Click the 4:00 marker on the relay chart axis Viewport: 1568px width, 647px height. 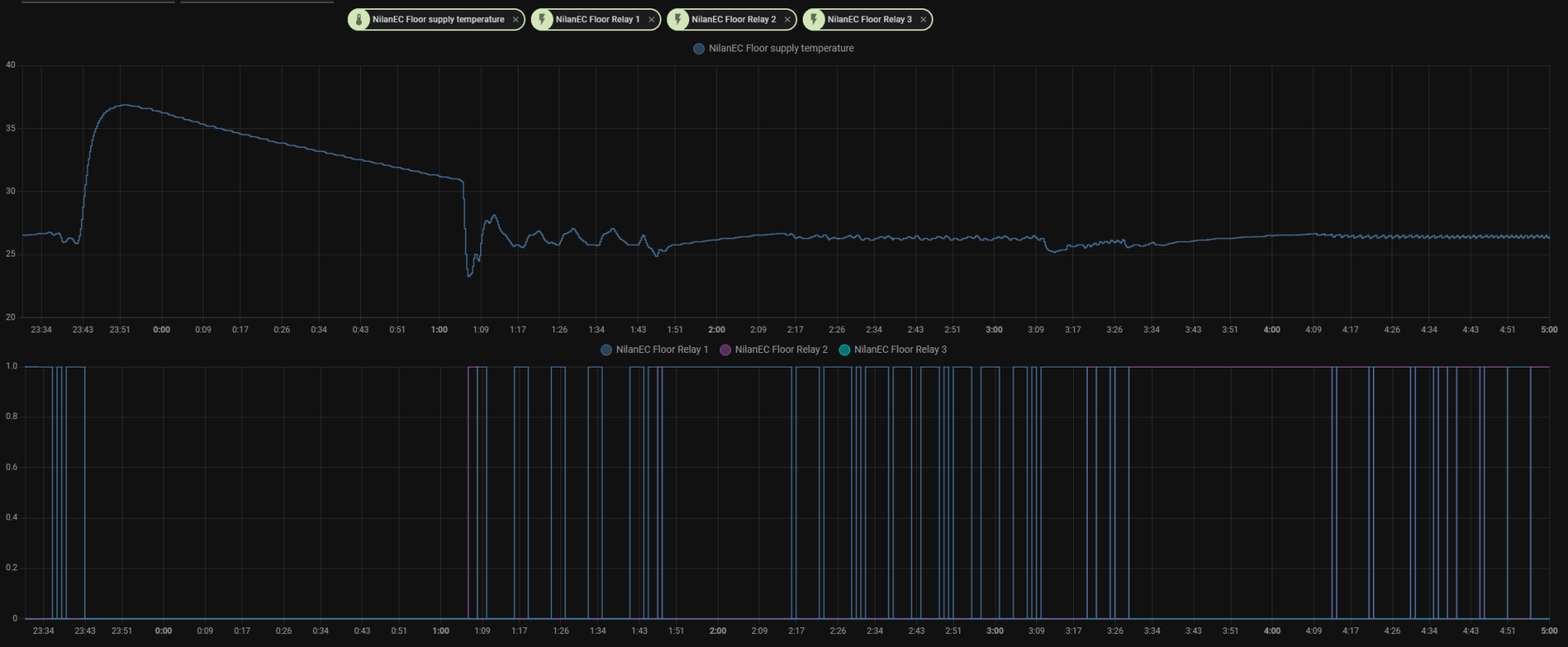(1272, 631)
